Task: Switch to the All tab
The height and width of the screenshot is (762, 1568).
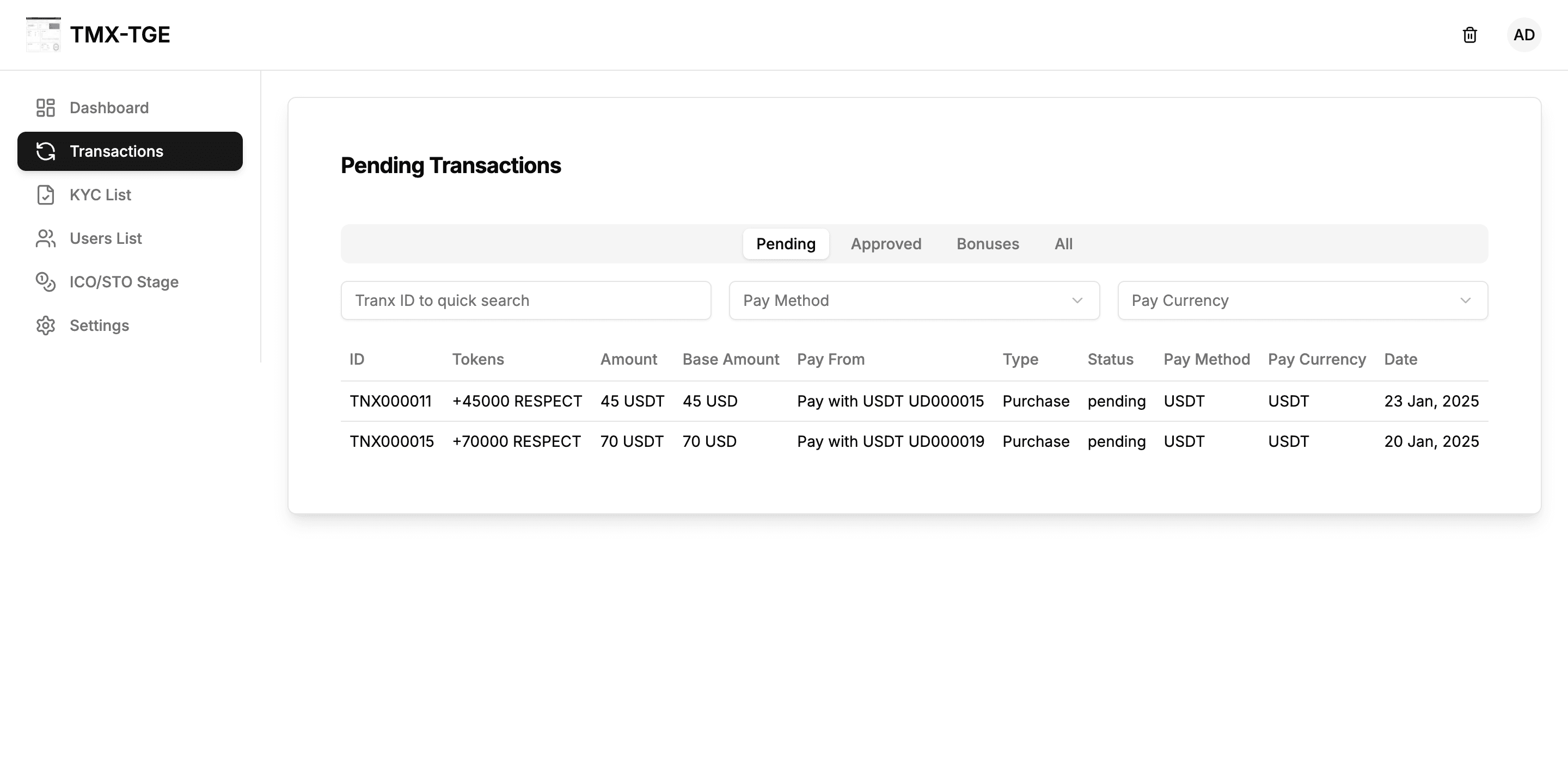Action: coord(1063,244)
